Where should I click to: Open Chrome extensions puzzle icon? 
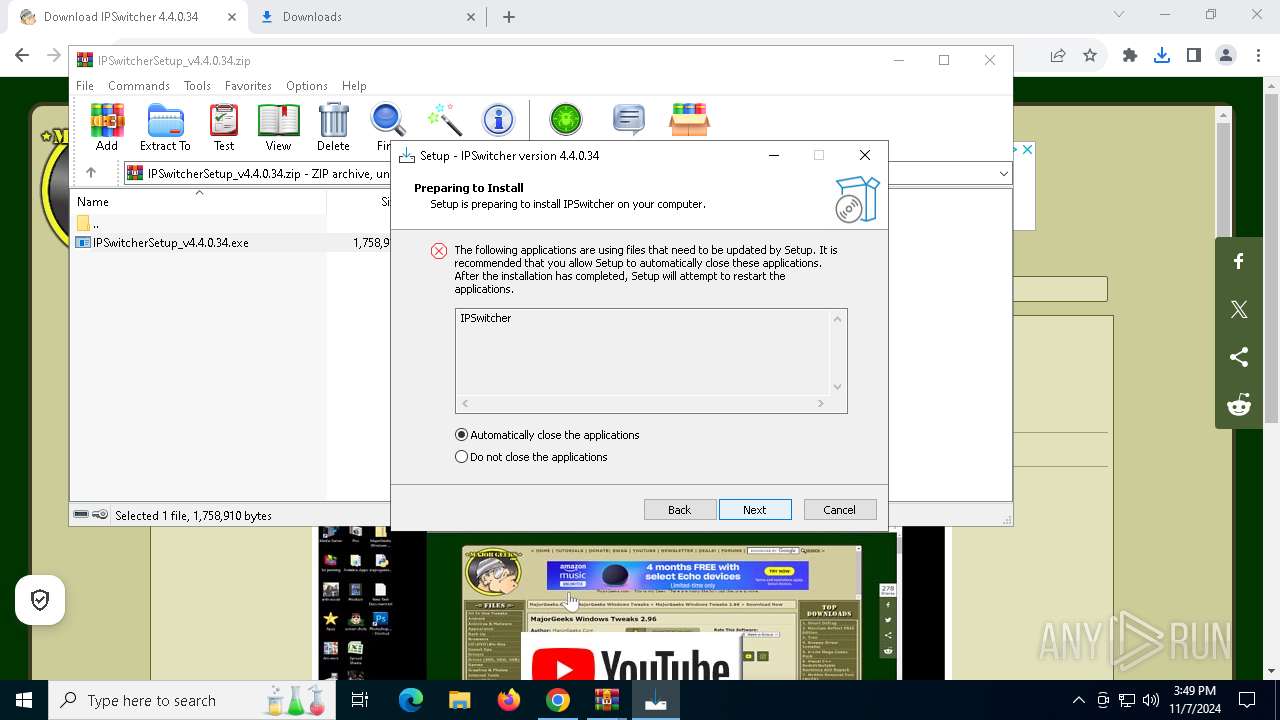[x=1130, y=56]
